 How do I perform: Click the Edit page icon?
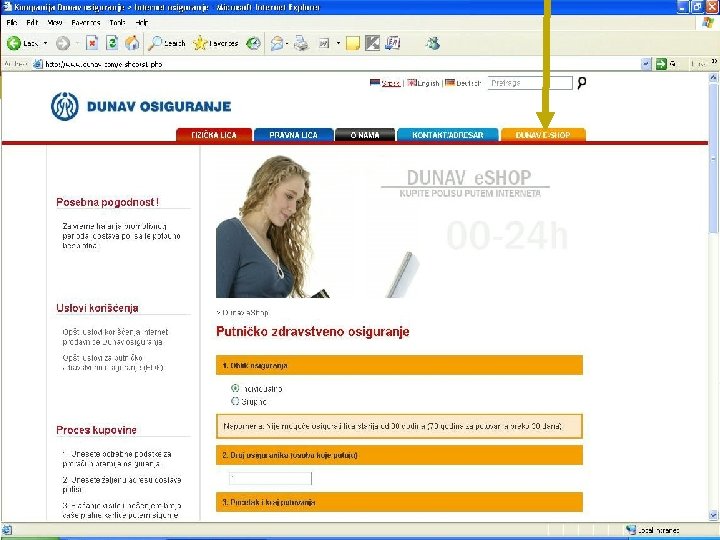click(324, 43)
